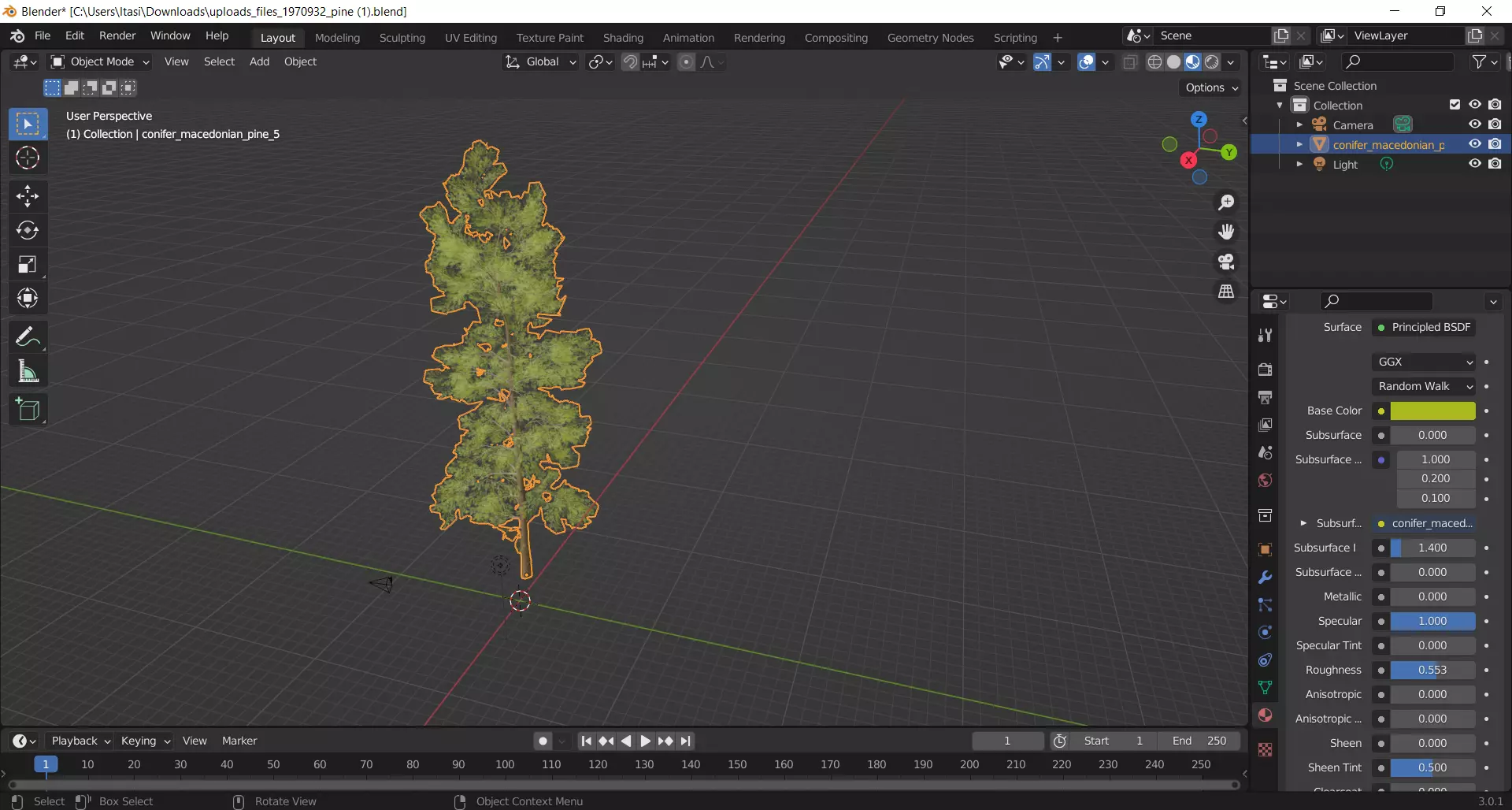Image resolution: width=1512 pixels, height=810 pixels.
Task: Choose the Transform tool
Action: 28,299
